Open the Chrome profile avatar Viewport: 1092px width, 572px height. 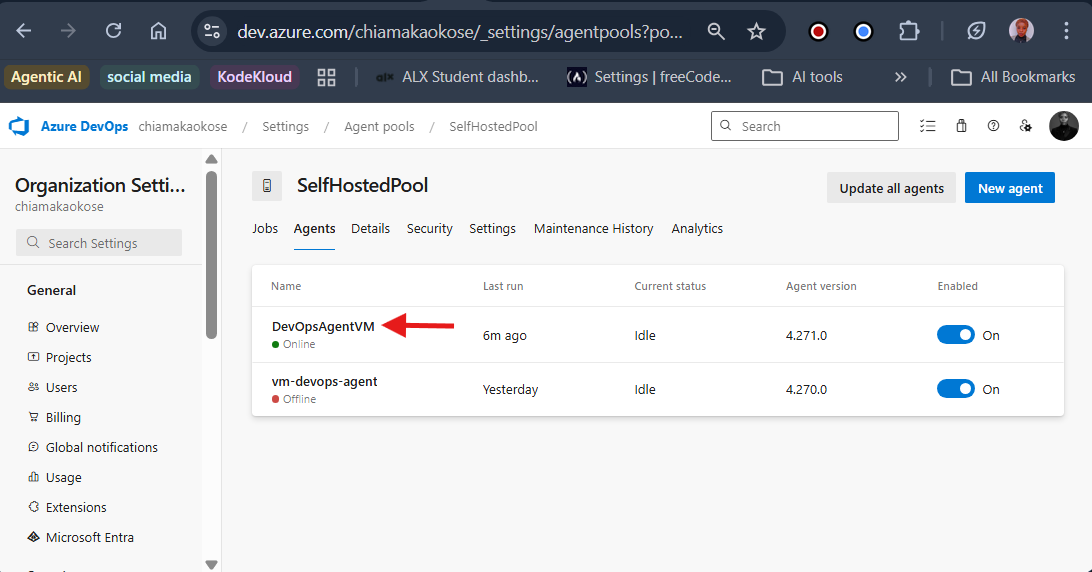click(x=1021, y=31)
